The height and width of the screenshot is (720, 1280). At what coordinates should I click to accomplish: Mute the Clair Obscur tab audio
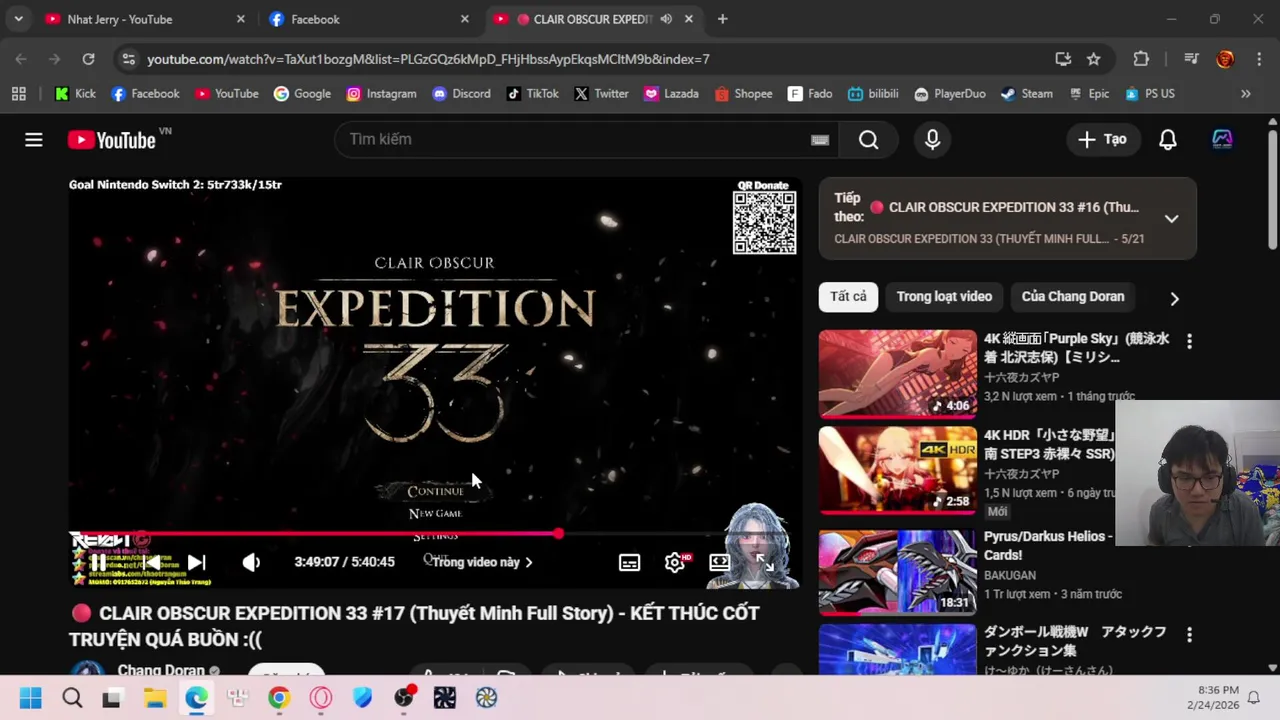[x=666, y=19]
